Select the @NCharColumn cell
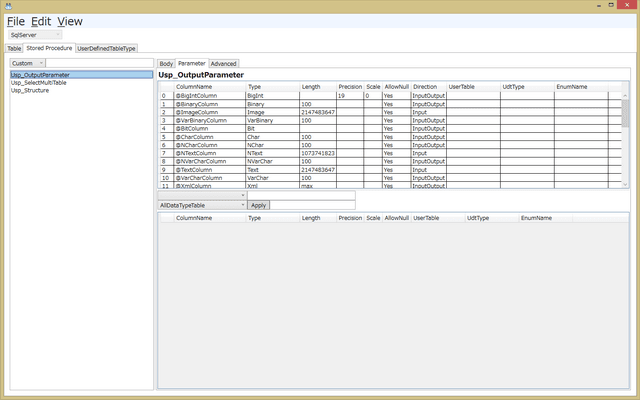Image resolution: width=640 pixels, height=400 pixels. (210, 145)
